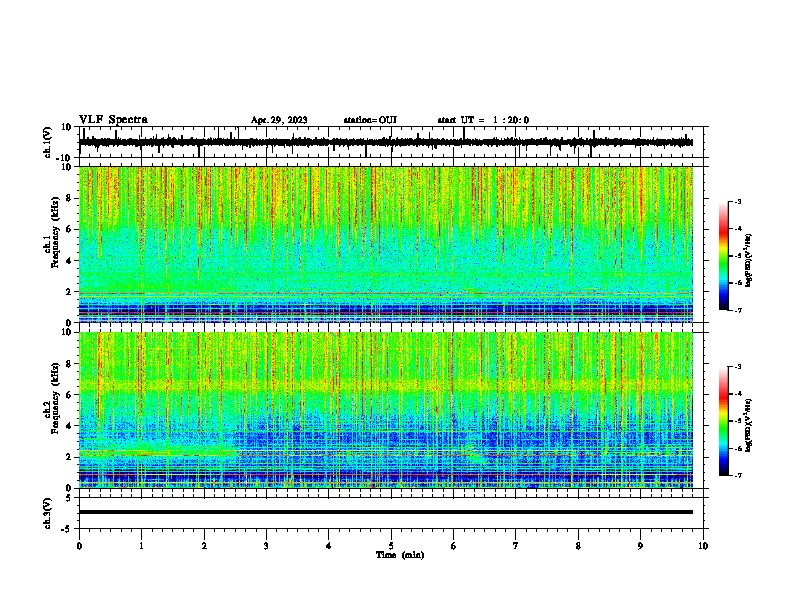The image size is (792, 612).
Task: Click the 'ch.3(V)' axis label
Action: click(48, 514)
